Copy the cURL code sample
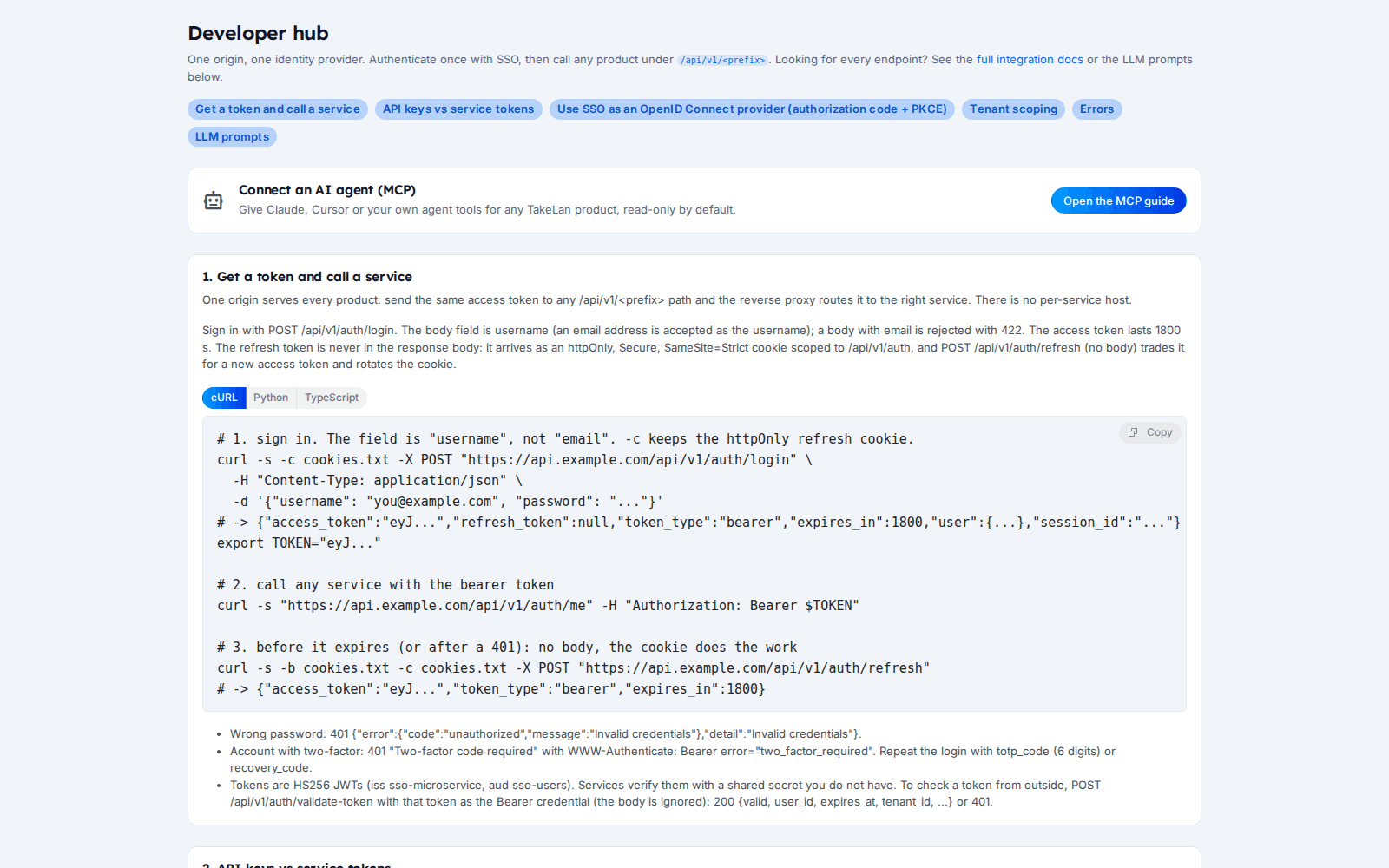 tap(1150, 432)
